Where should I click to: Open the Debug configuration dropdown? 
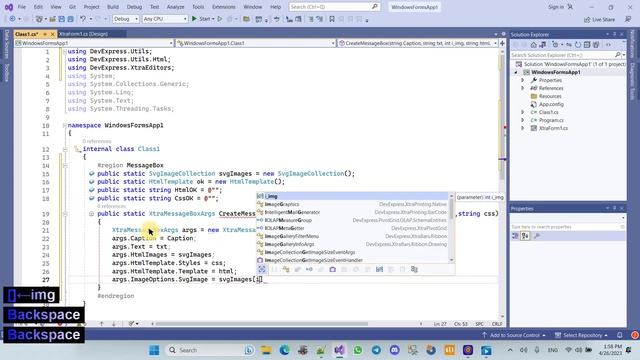point(126,19)
